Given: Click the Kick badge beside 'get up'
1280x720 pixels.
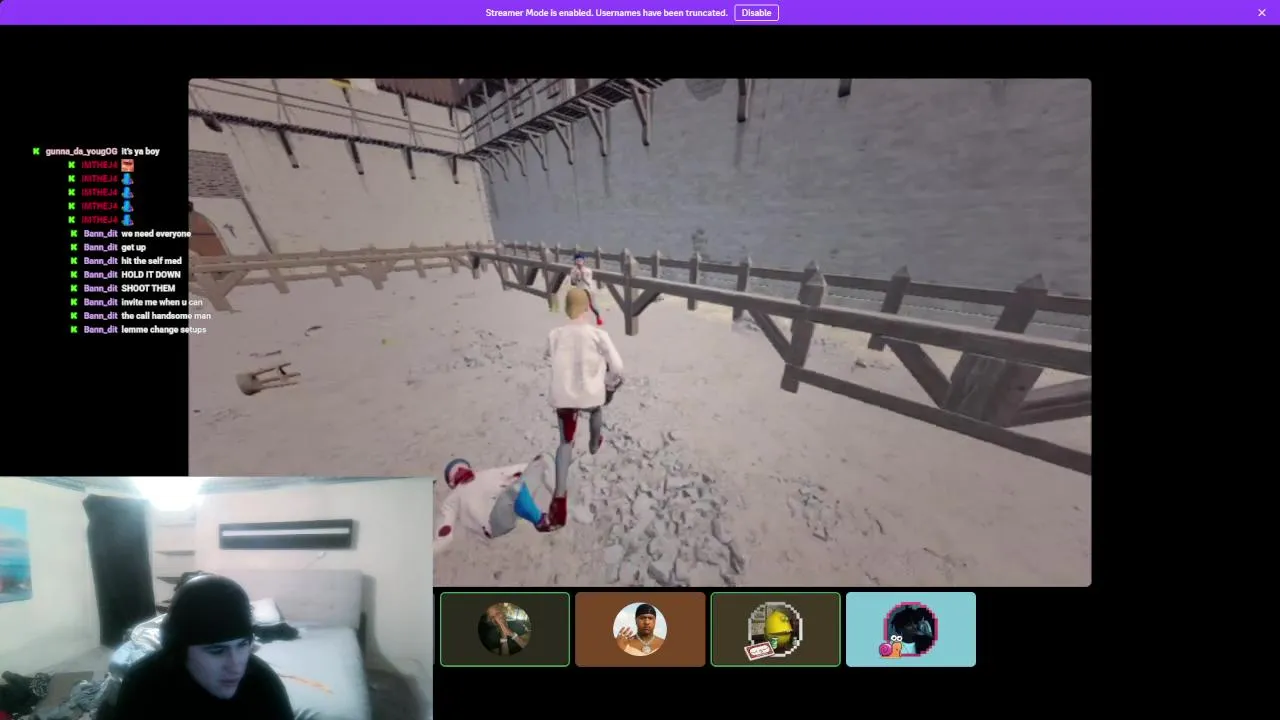Looking at the screenshot, I should pos(72,247).
